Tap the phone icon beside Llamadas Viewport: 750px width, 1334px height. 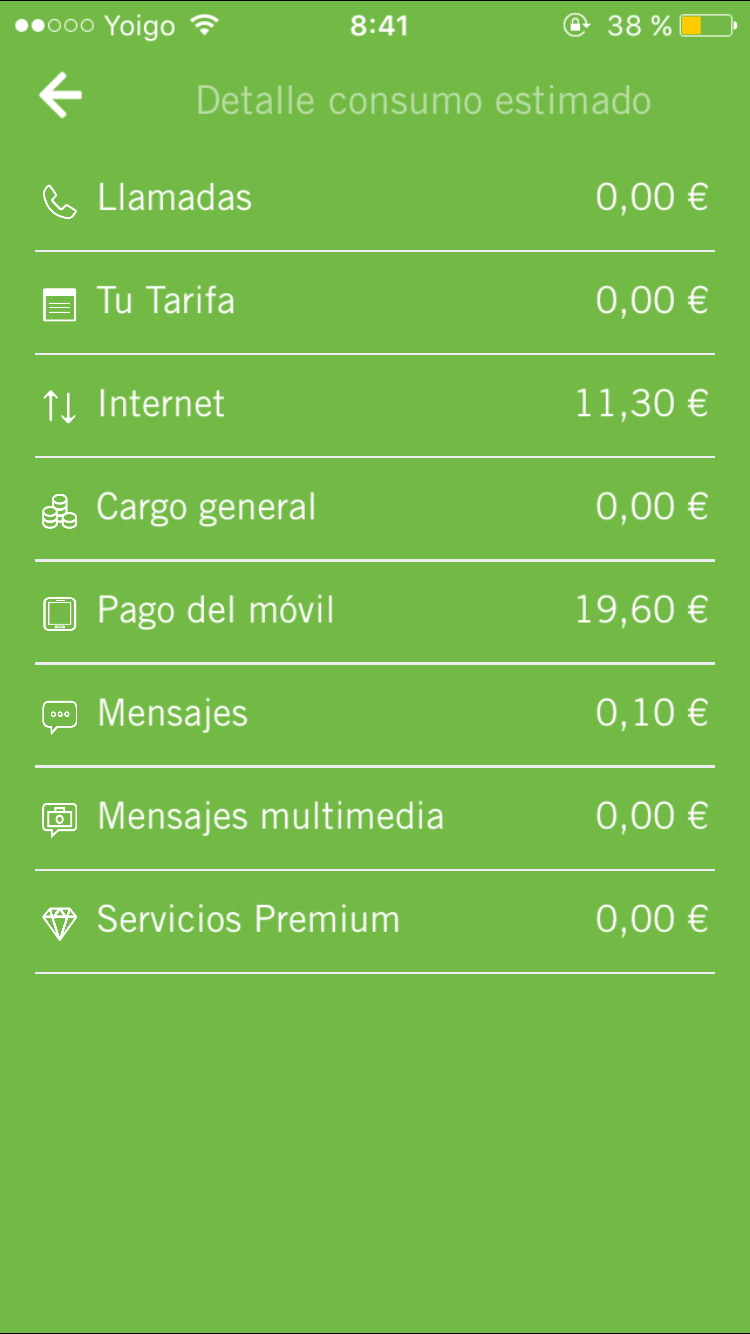[59, 201]
